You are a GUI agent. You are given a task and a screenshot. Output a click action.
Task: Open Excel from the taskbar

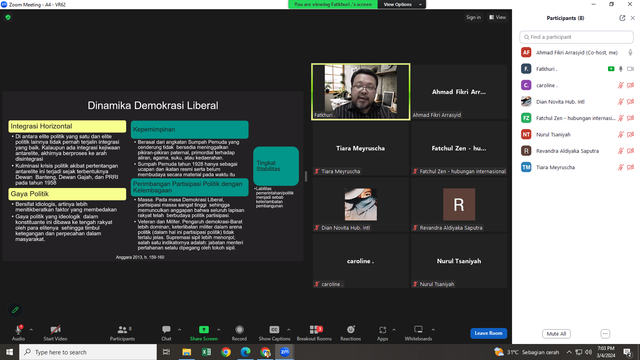pyautogui.click(x=206, y=352)
